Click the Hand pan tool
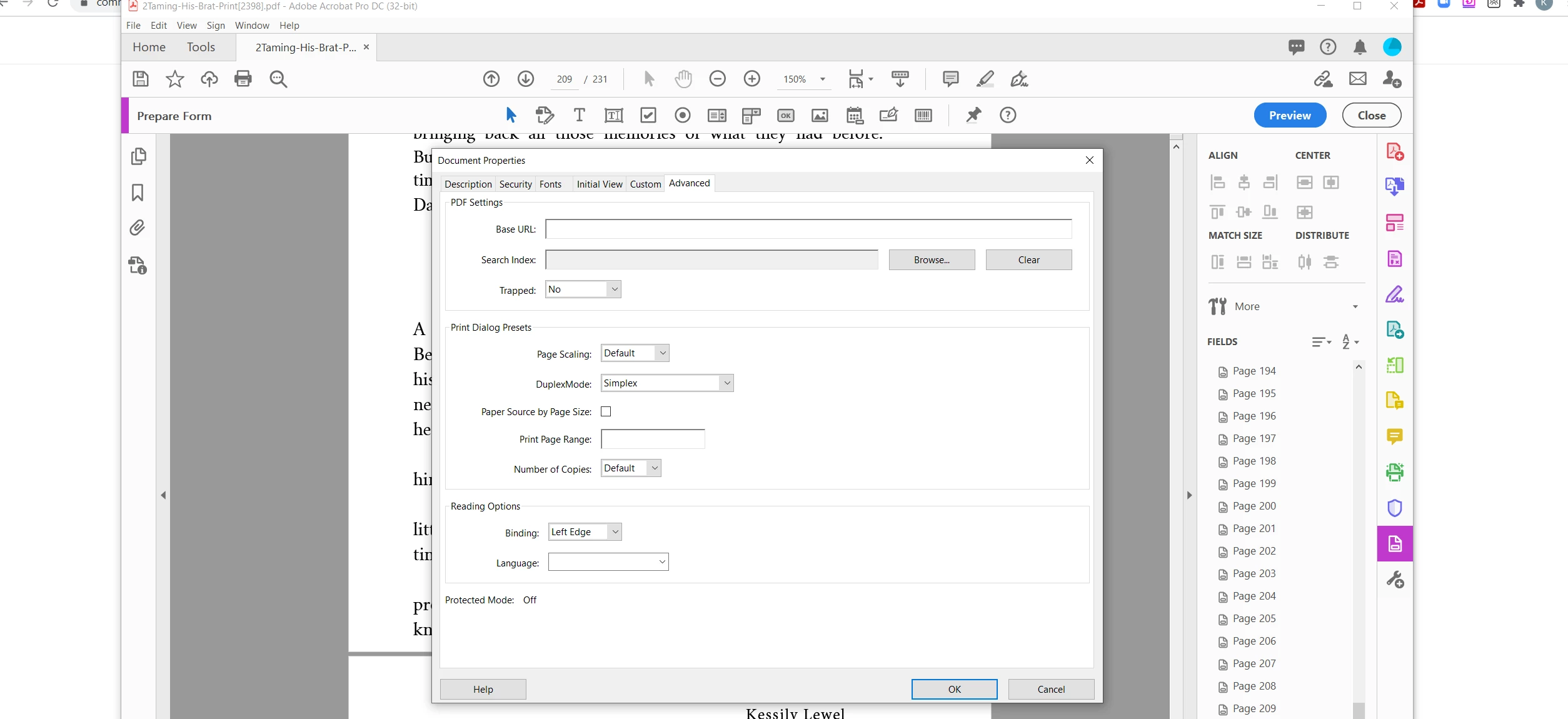Viewport: 1568px width, 719px height. coord(683,79)
